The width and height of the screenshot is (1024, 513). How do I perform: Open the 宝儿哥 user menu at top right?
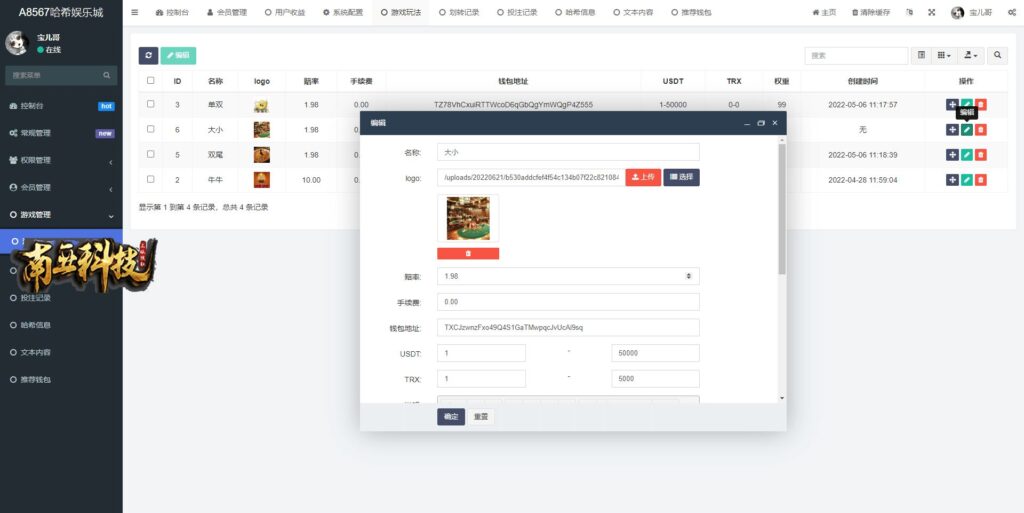(974, 12)
